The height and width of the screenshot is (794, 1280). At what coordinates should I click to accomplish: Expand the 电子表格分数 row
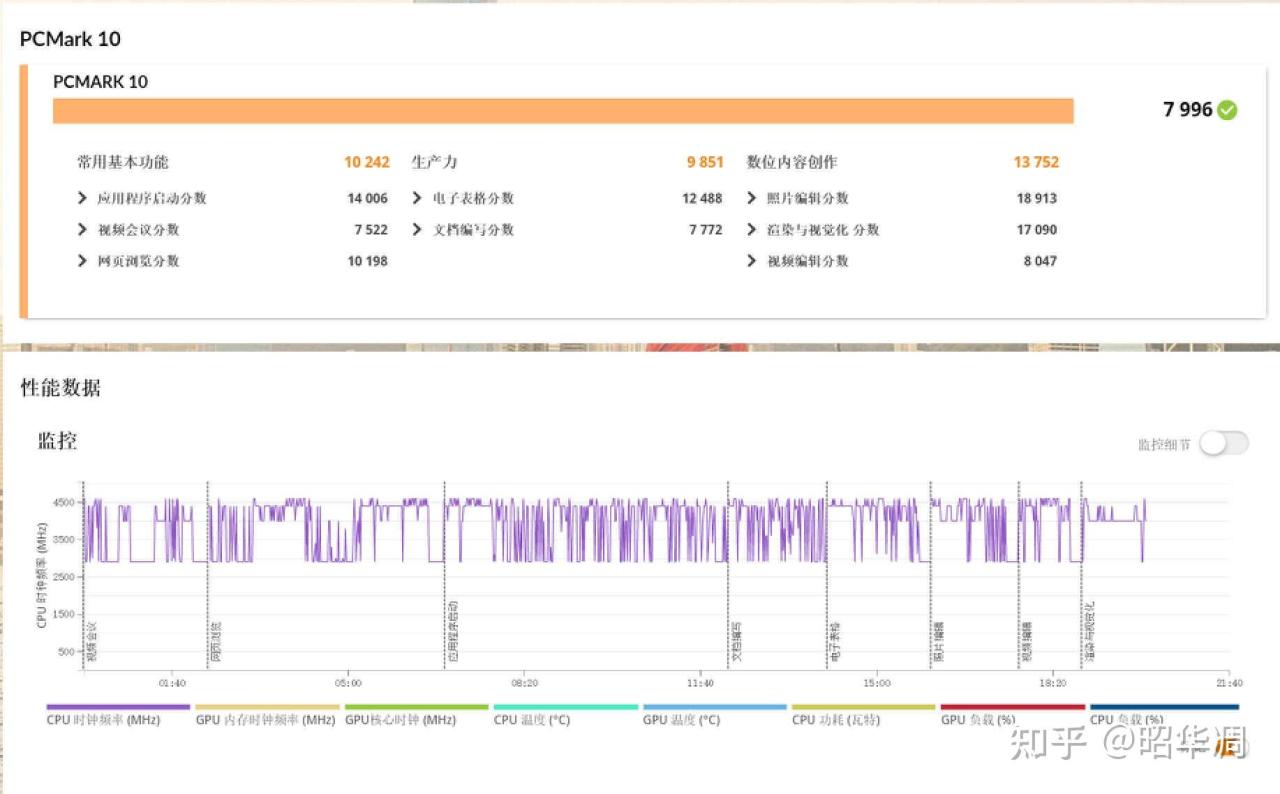[x=417, y=198]
